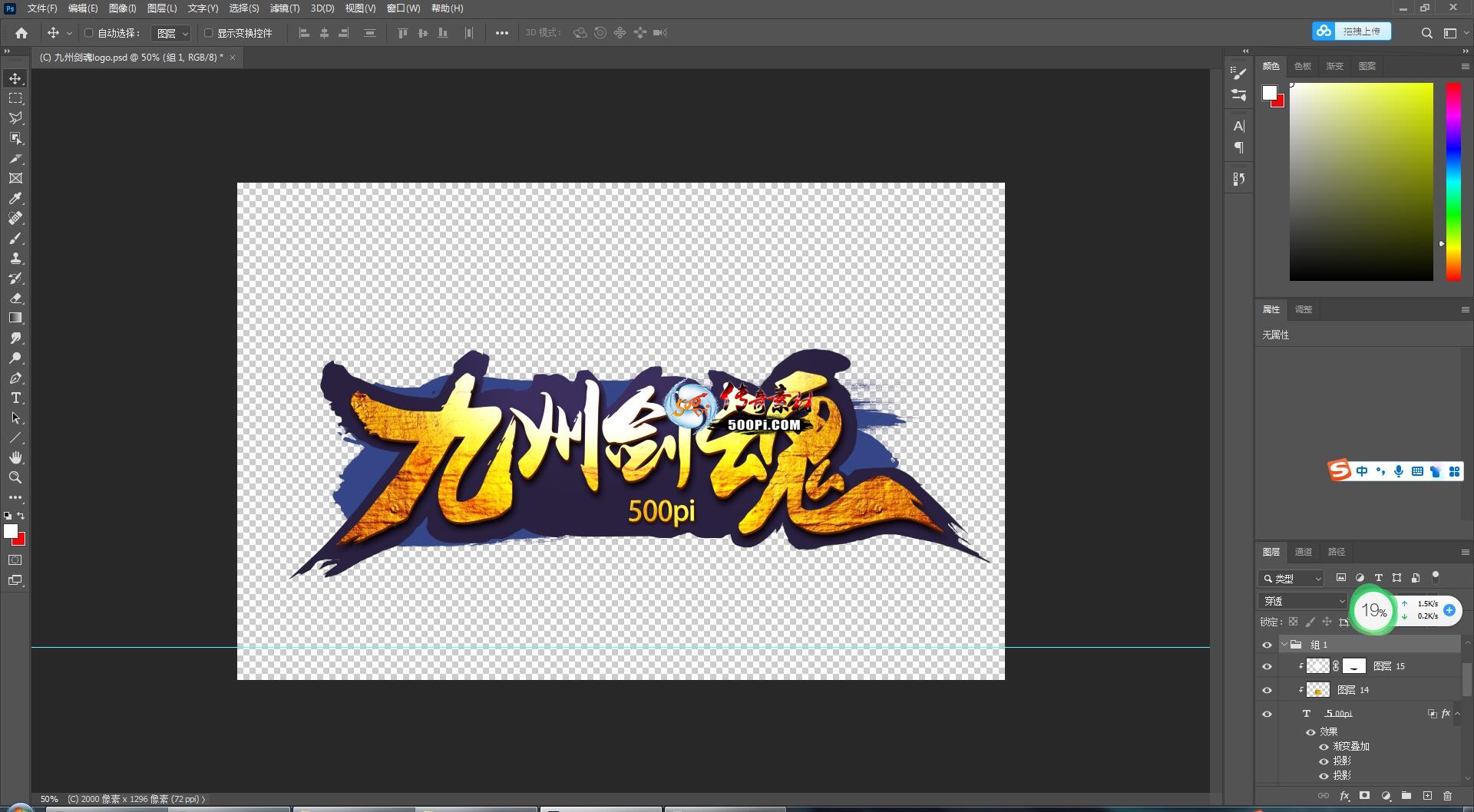Image resolution: width=1474 pixels, height=812 pixels.
Task: Select the Clone Stamp tool
Action: (x=15, y=258)
